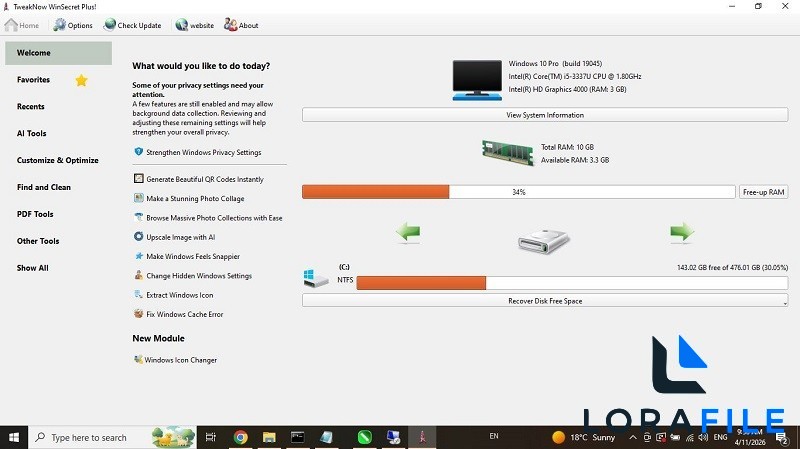Click the C: drive usage bar

coord(572,283)
